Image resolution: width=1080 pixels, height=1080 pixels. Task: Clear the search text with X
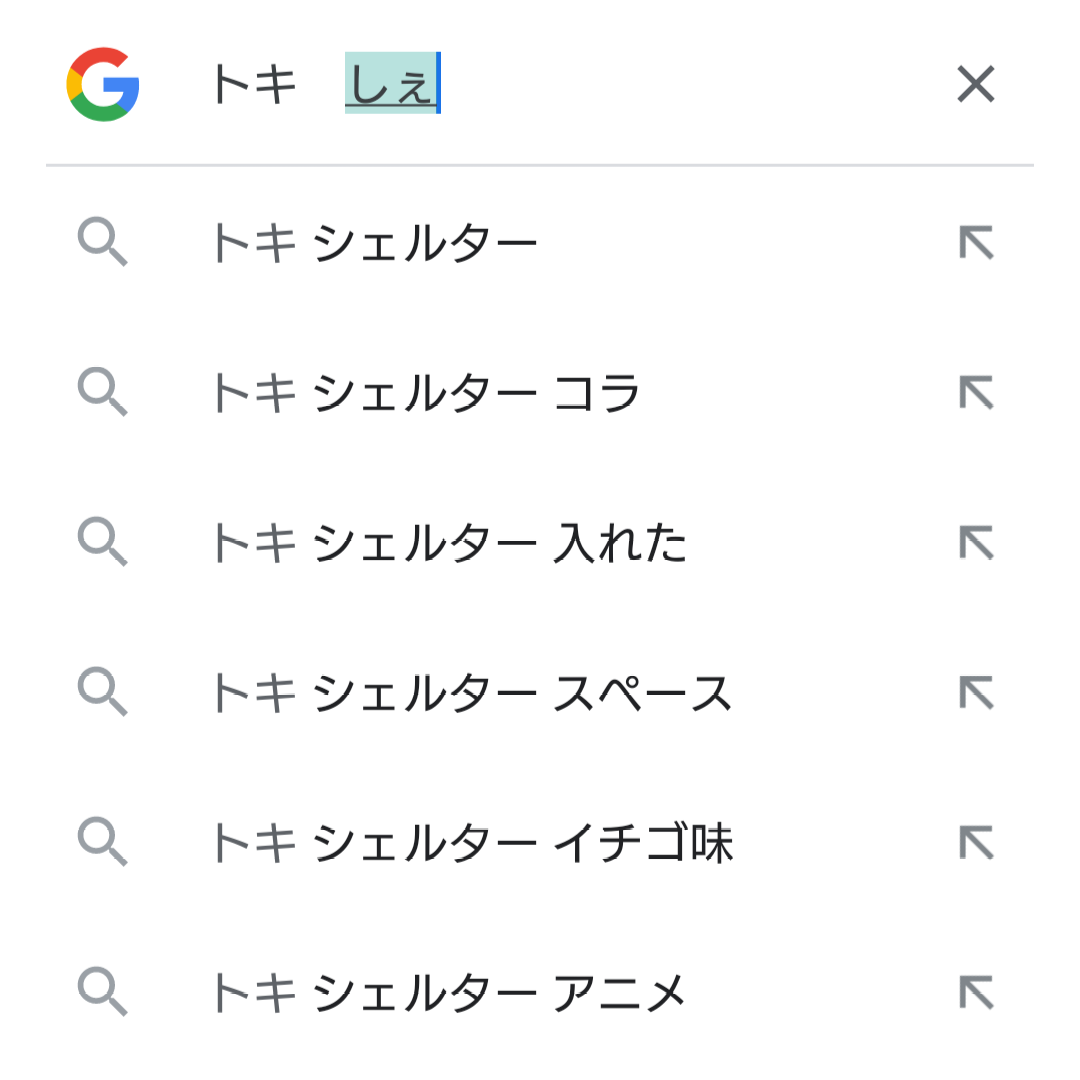tap(975, 85)
